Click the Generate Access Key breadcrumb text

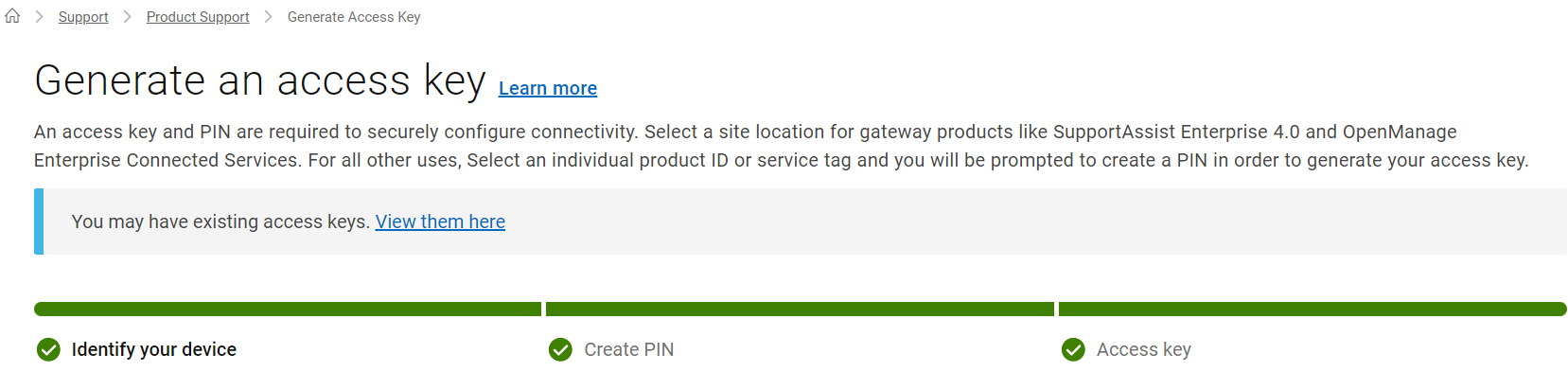(354, 17)
